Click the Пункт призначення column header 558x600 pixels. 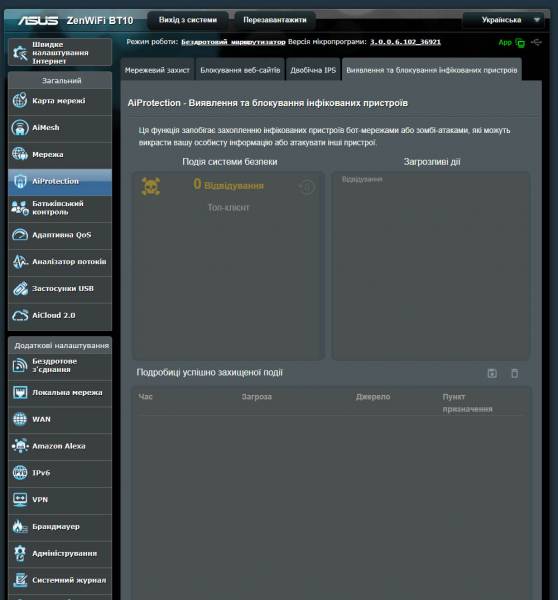coord(467,403)
